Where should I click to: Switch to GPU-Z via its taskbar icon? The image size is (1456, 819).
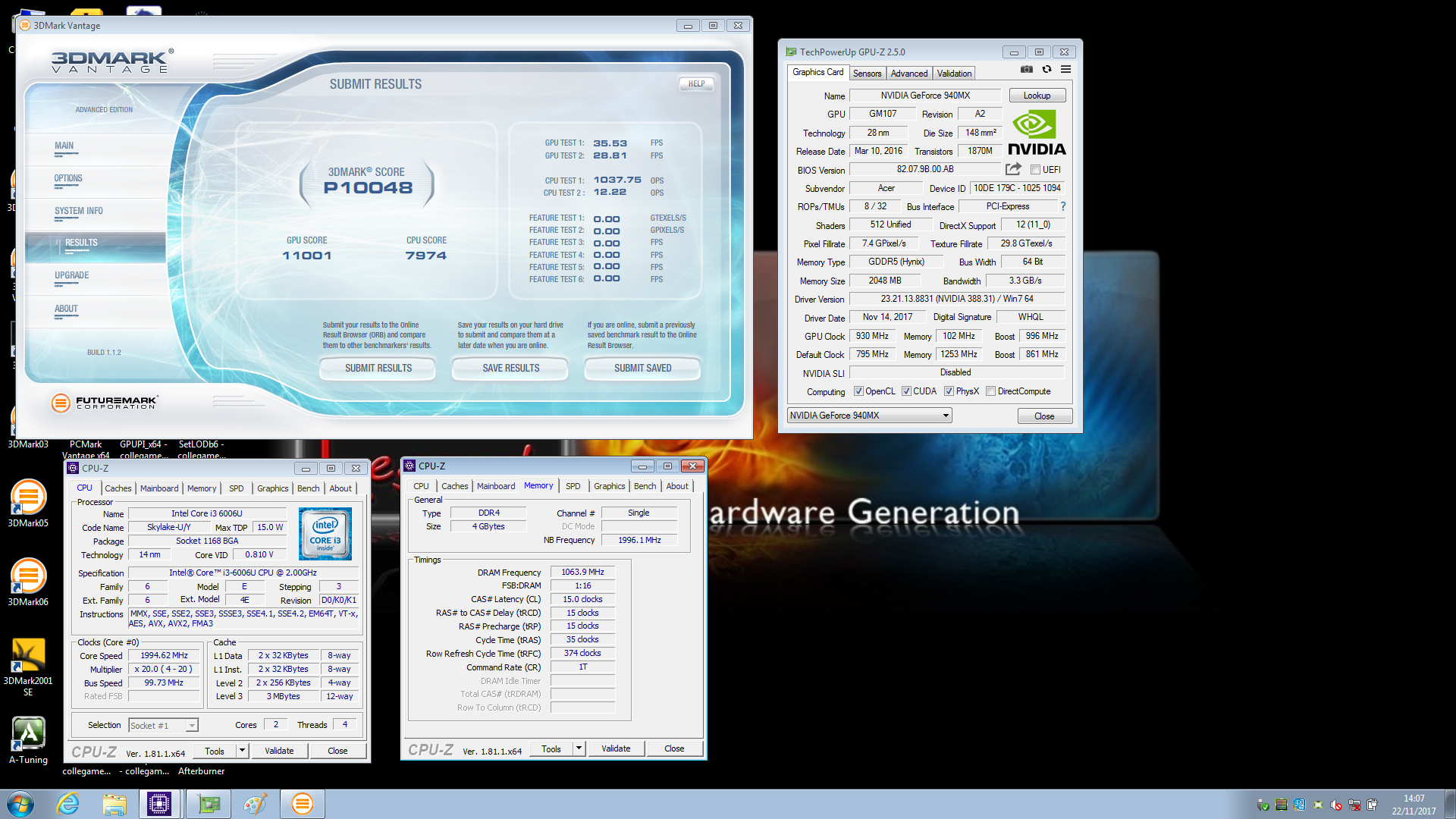pyautogui.click(x=209, y=804)
